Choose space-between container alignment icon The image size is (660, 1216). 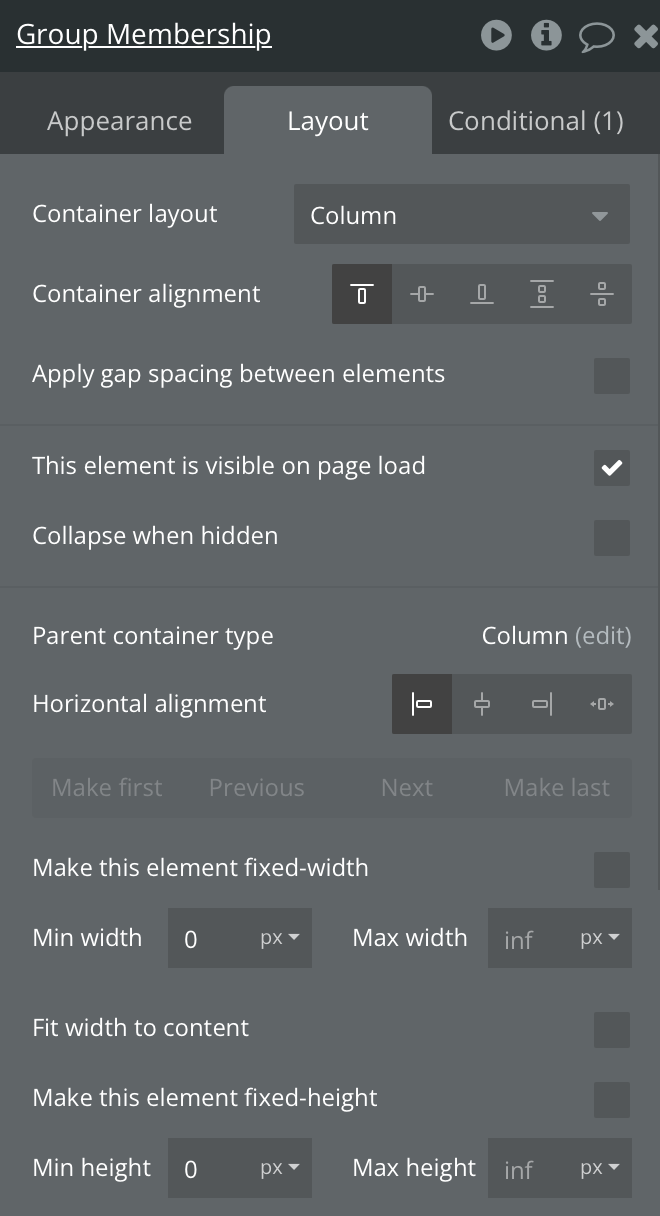coord(542,294)
